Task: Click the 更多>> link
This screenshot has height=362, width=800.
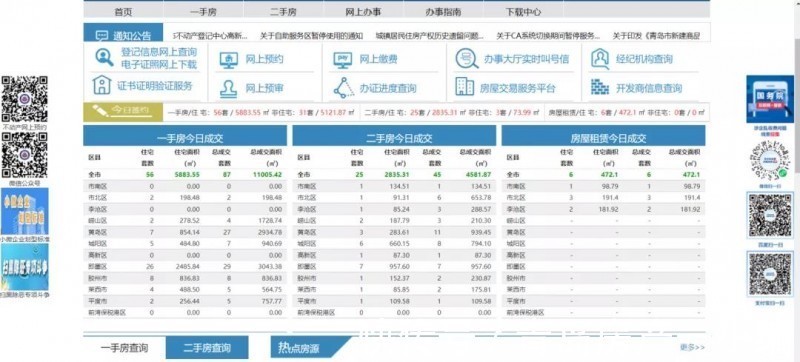Action: pyautogui.click(x=692, y=347)
